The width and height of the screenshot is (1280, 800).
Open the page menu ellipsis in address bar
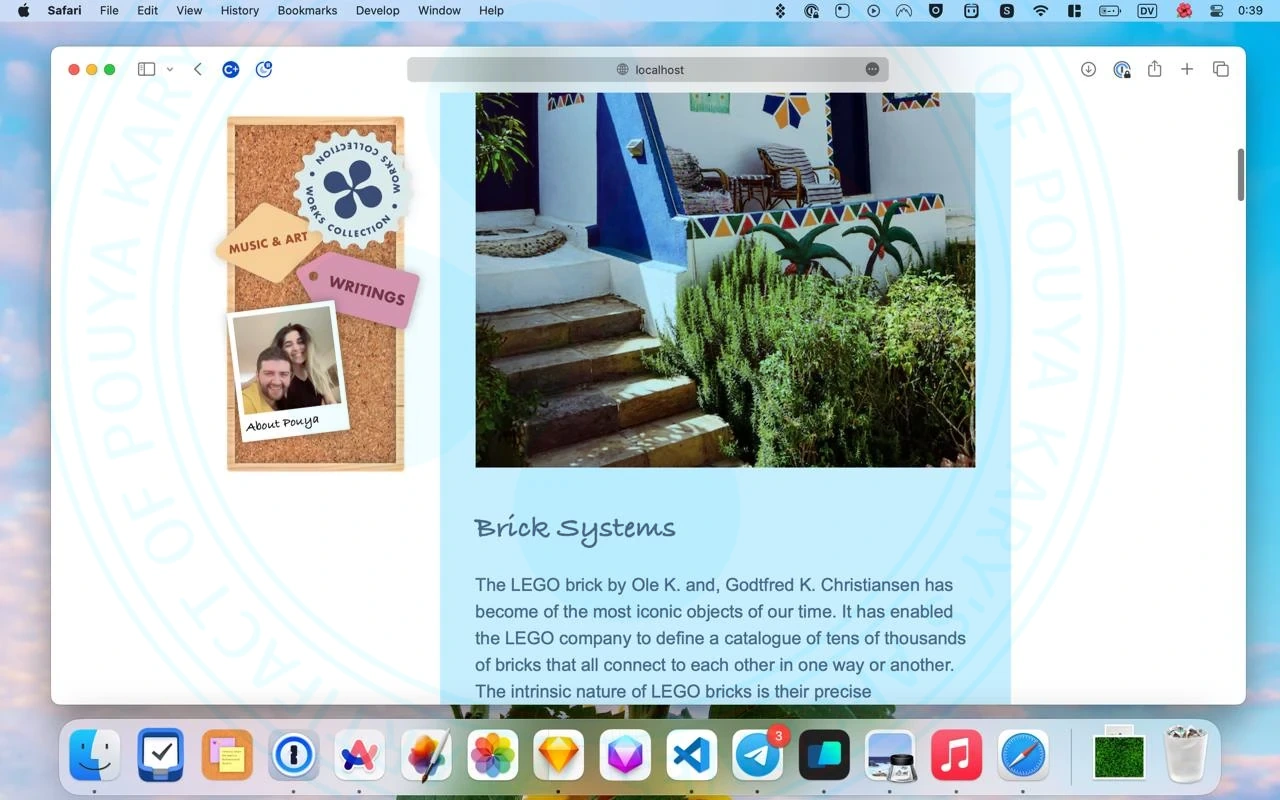tap(872, 69)
